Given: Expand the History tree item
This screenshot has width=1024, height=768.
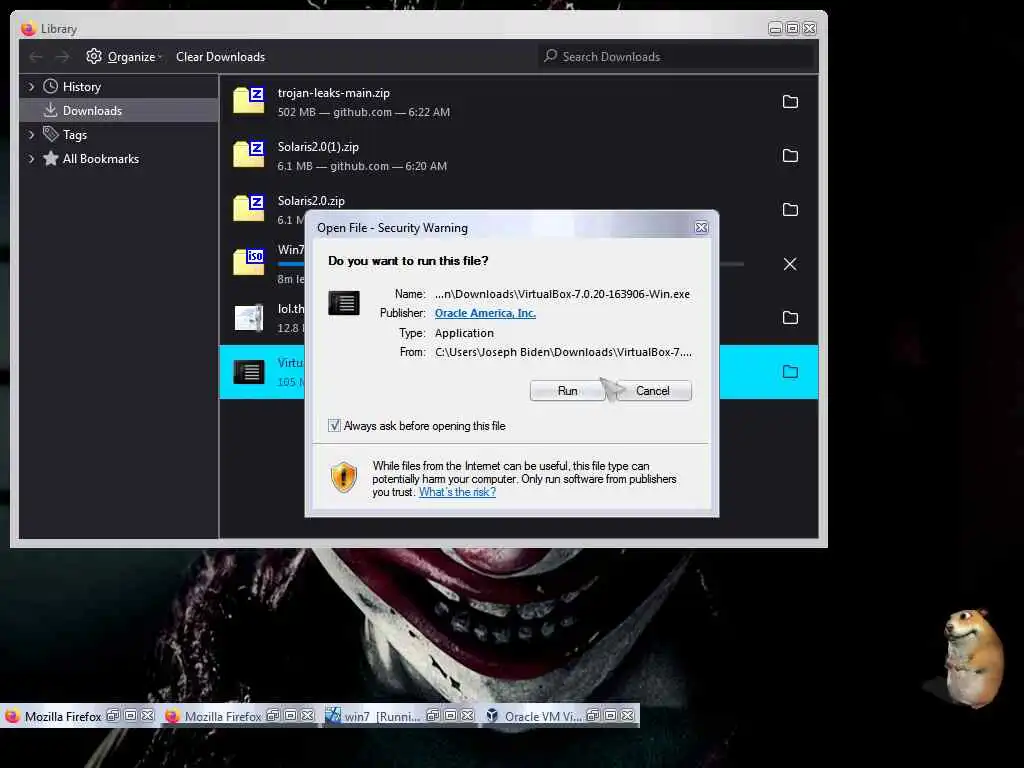Looking at the screenshot, I should point(31,87).
